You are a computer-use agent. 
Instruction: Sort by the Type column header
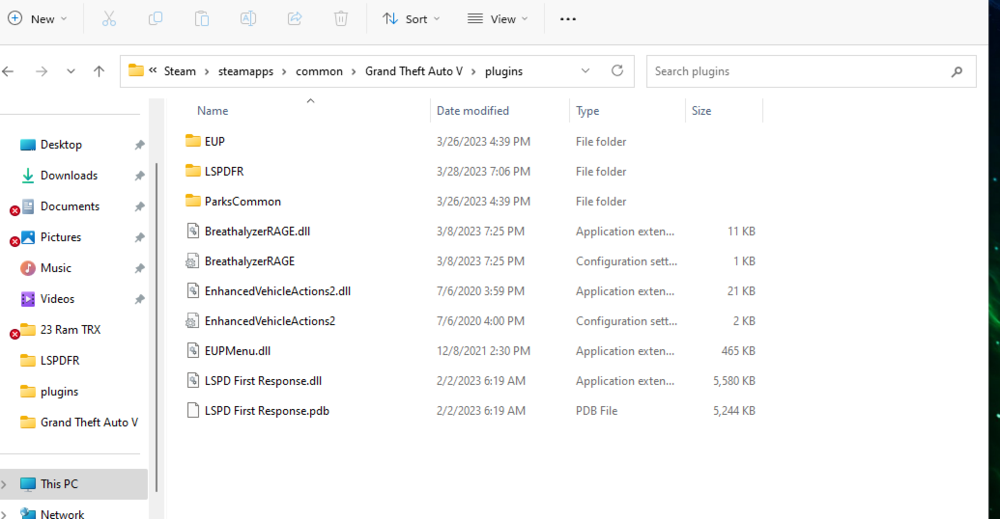click(587, 111)
